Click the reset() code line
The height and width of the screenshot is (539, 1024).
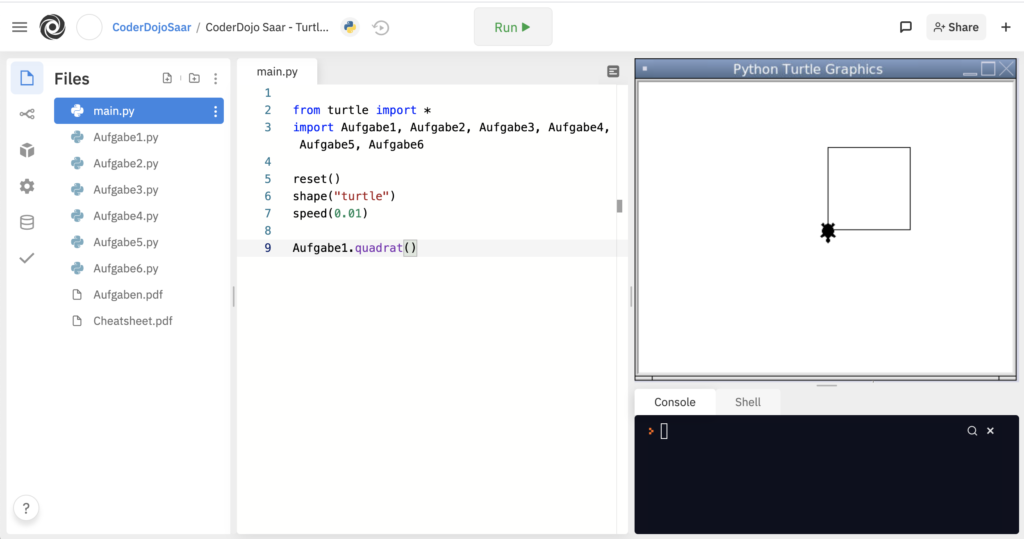coord(317,178)
